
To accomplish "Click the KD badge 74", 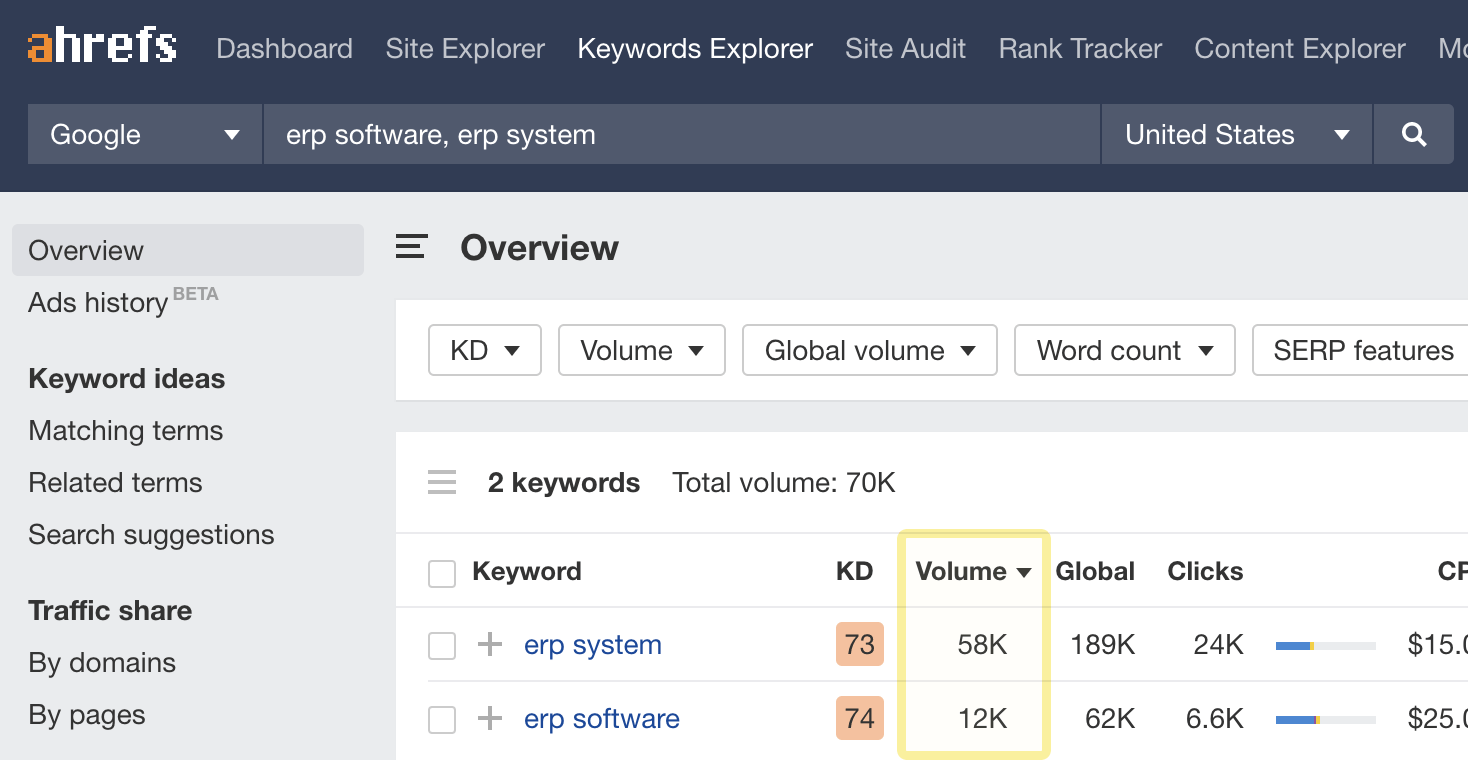I will click(x=859, y=719).
